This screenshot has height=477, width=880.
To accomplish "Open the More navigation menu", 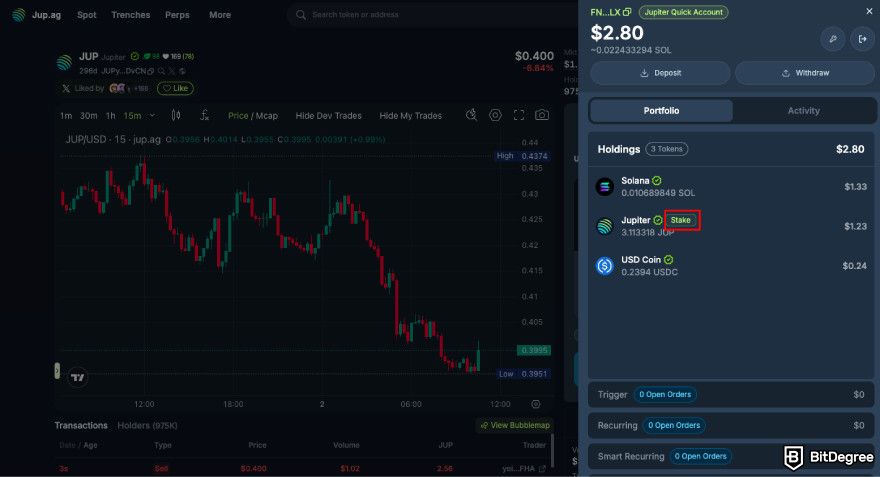I will click(219, 15).
